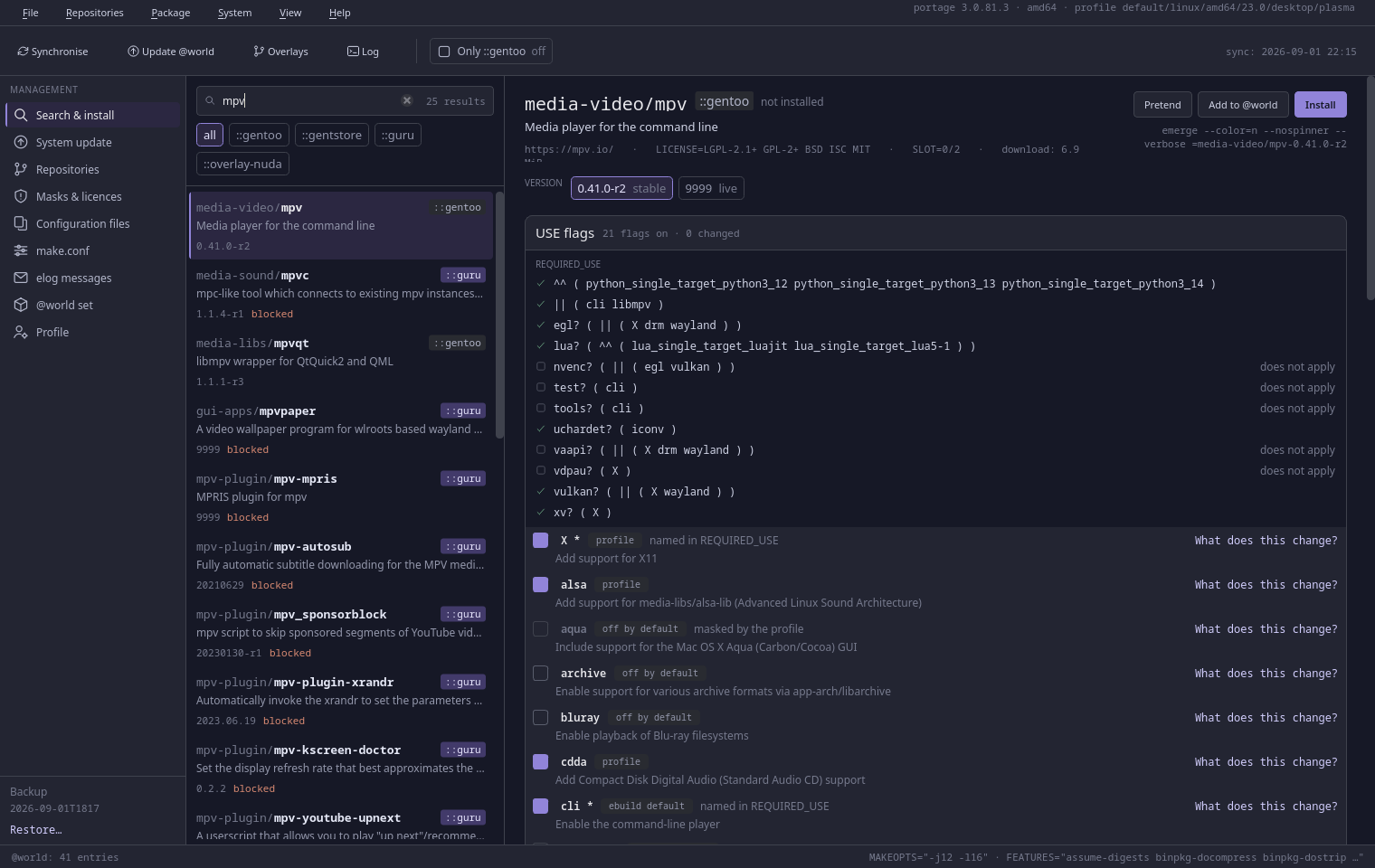Screen dimensions: 1375x868
Task: Click the Overlays branch icon
Action: [259, 52]
